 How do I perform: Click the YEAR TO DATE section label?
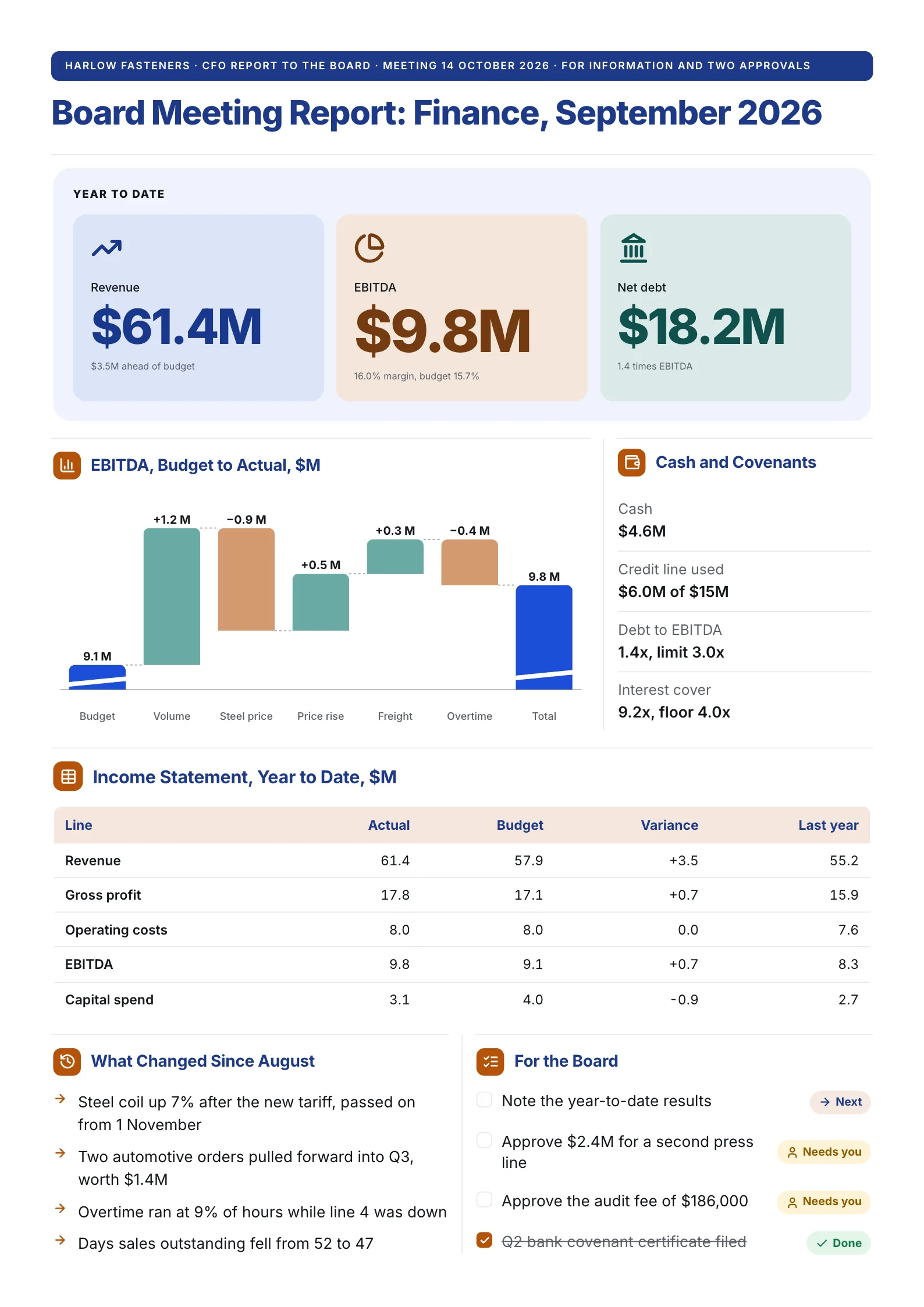tap(119, 194)
